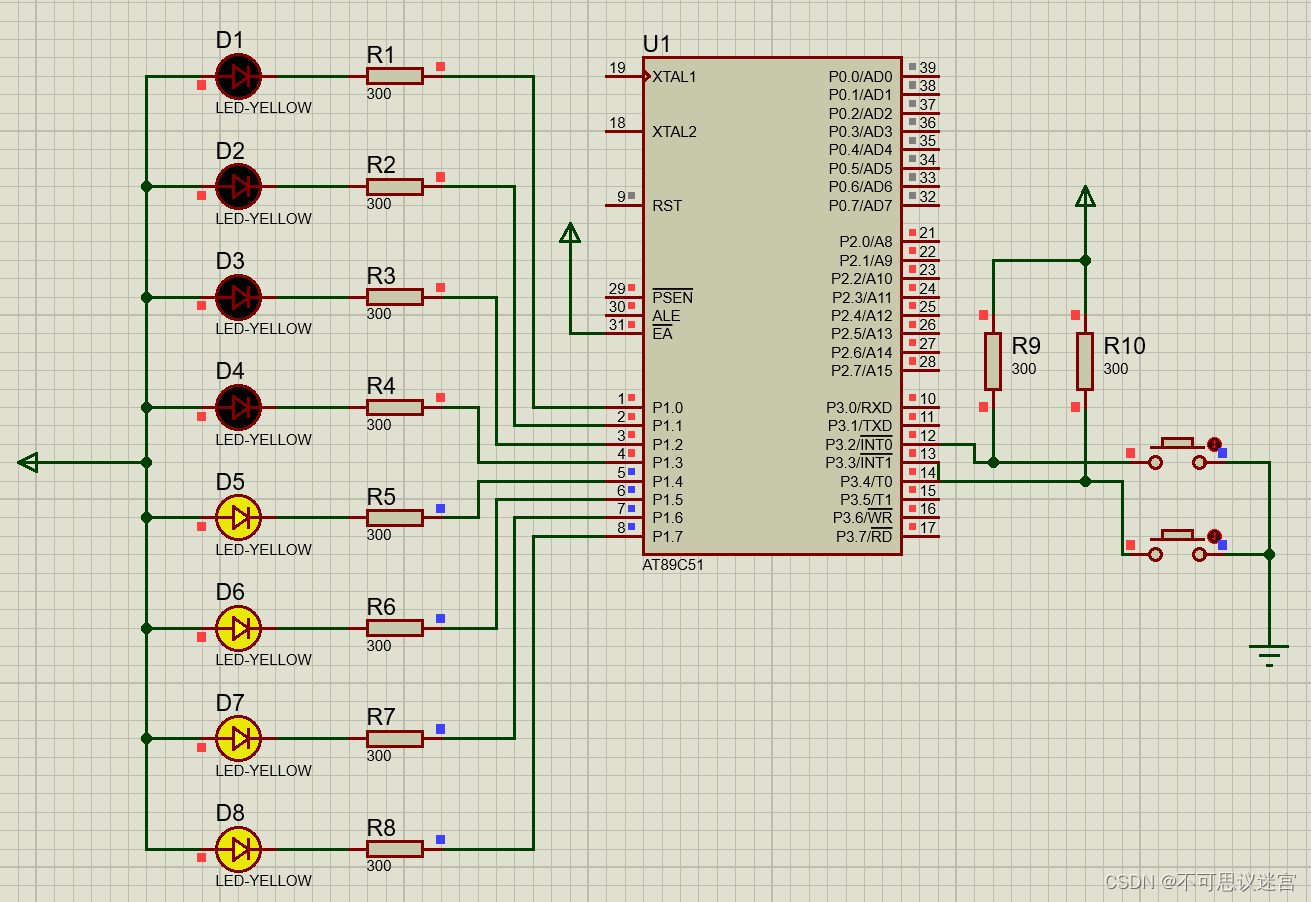Select the AT89C51 chip body
This screenshot has width=1311, height=902.
(772, 305)
